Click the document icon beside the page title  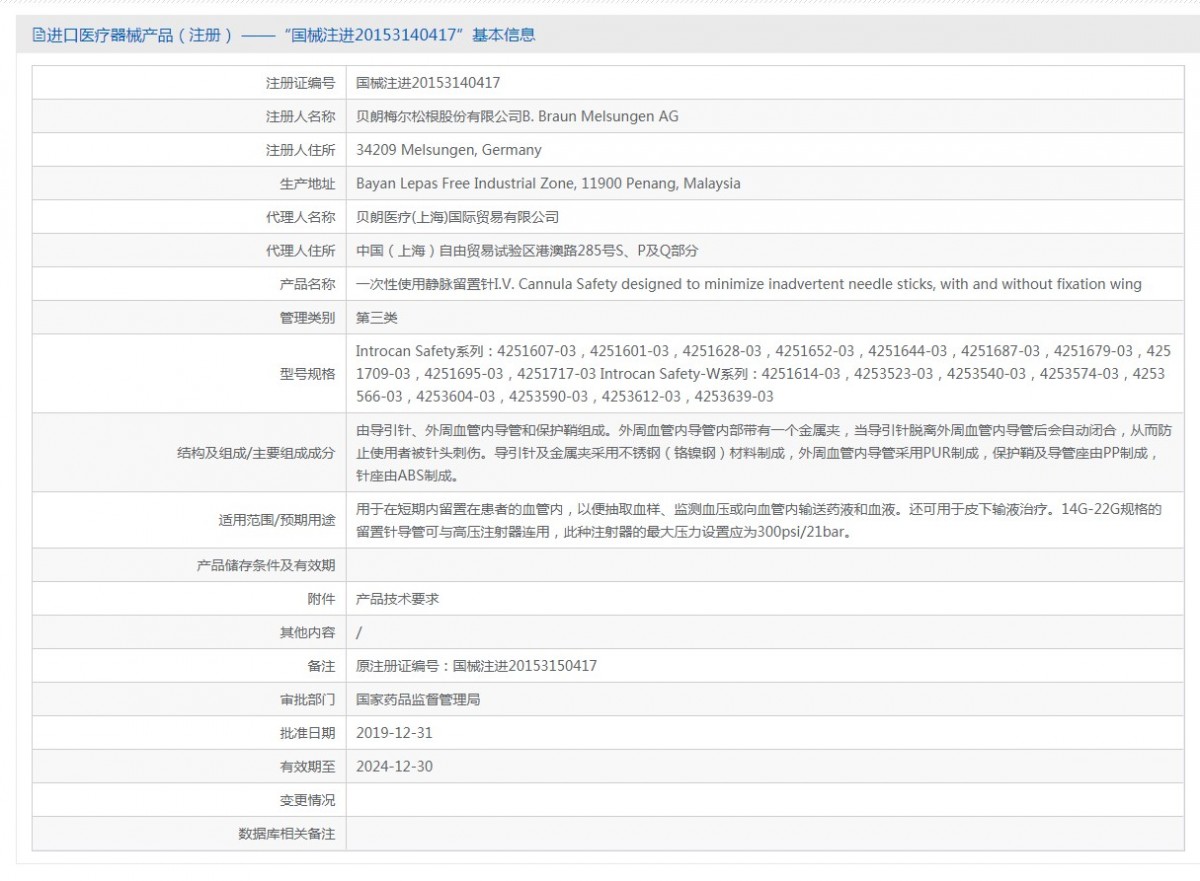pyautogui.click(x=39, y=35)
